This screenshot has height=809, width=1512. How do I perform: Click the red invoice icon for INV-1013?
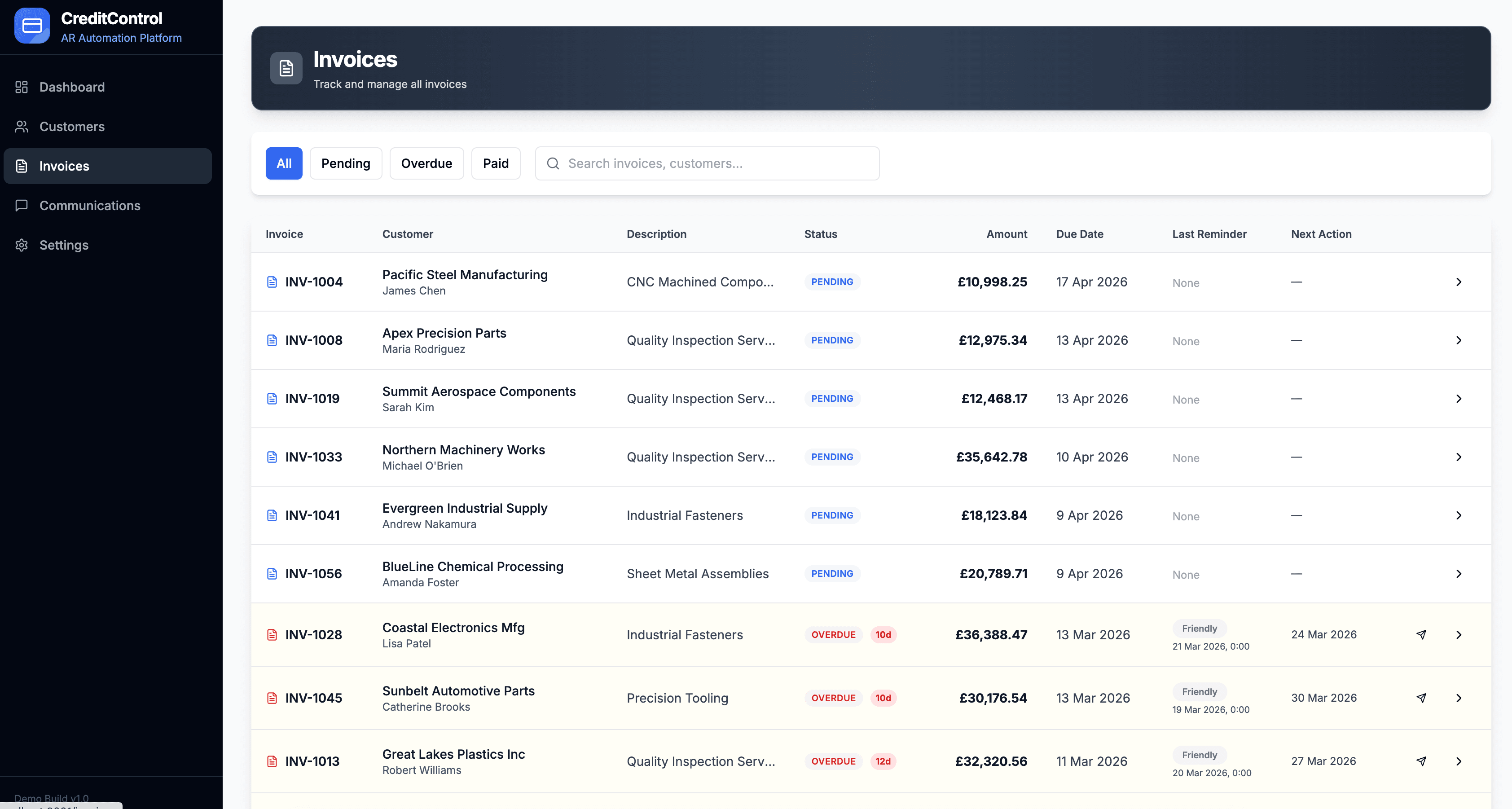[272, 761]
